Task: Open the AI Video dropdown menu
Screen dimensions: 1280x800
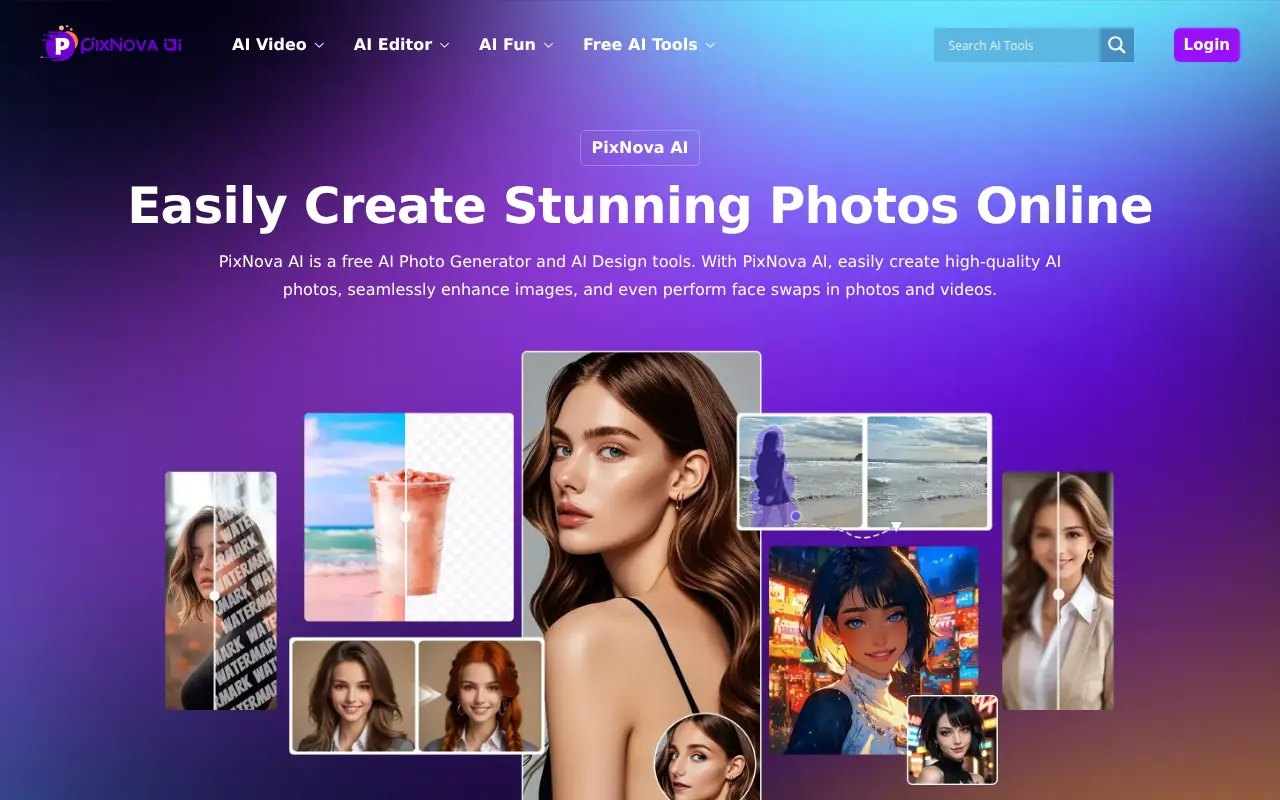Action: click(x=278, y=45)
